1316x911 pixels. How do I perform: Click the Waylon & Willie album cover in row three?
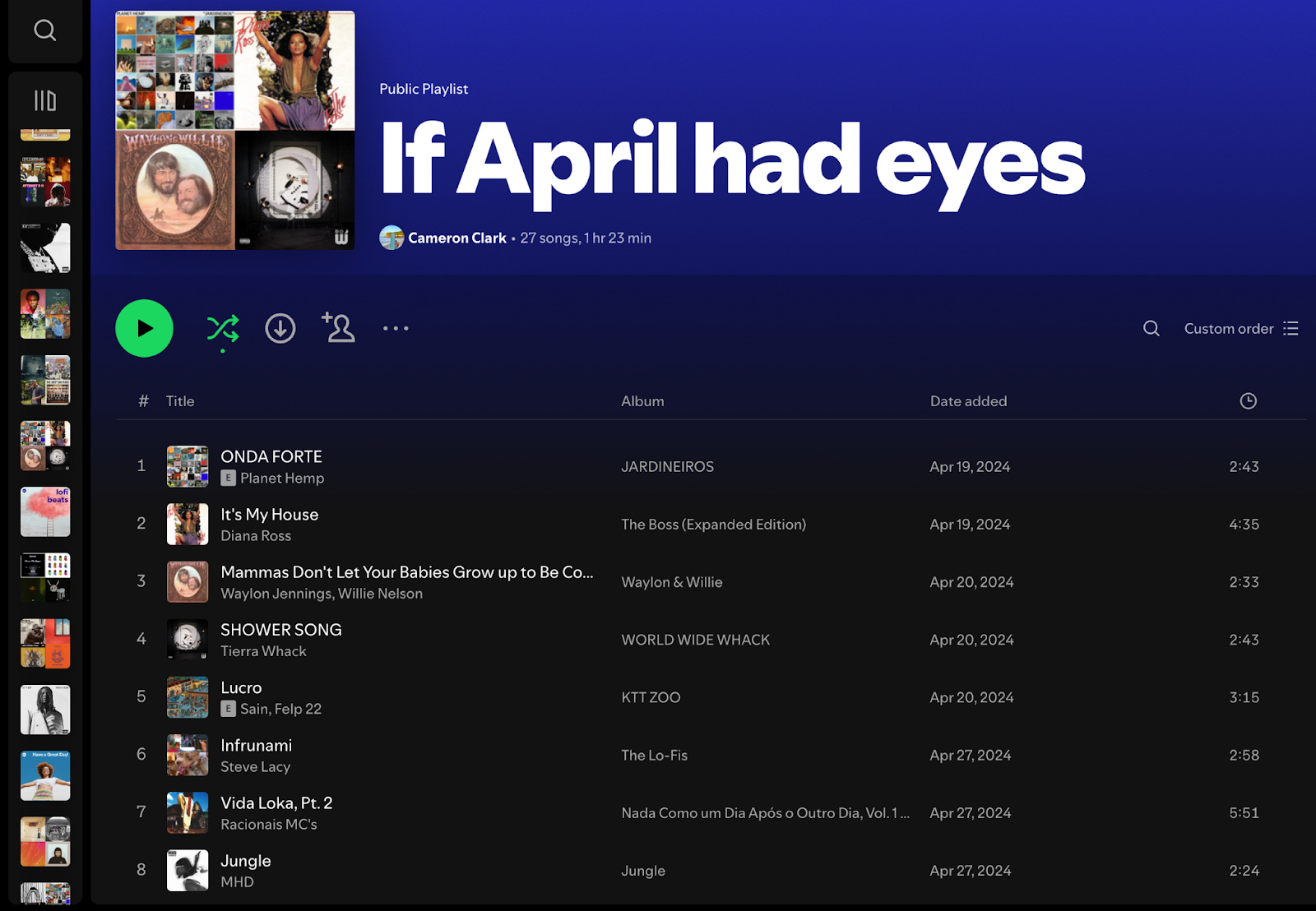point(187,581)
